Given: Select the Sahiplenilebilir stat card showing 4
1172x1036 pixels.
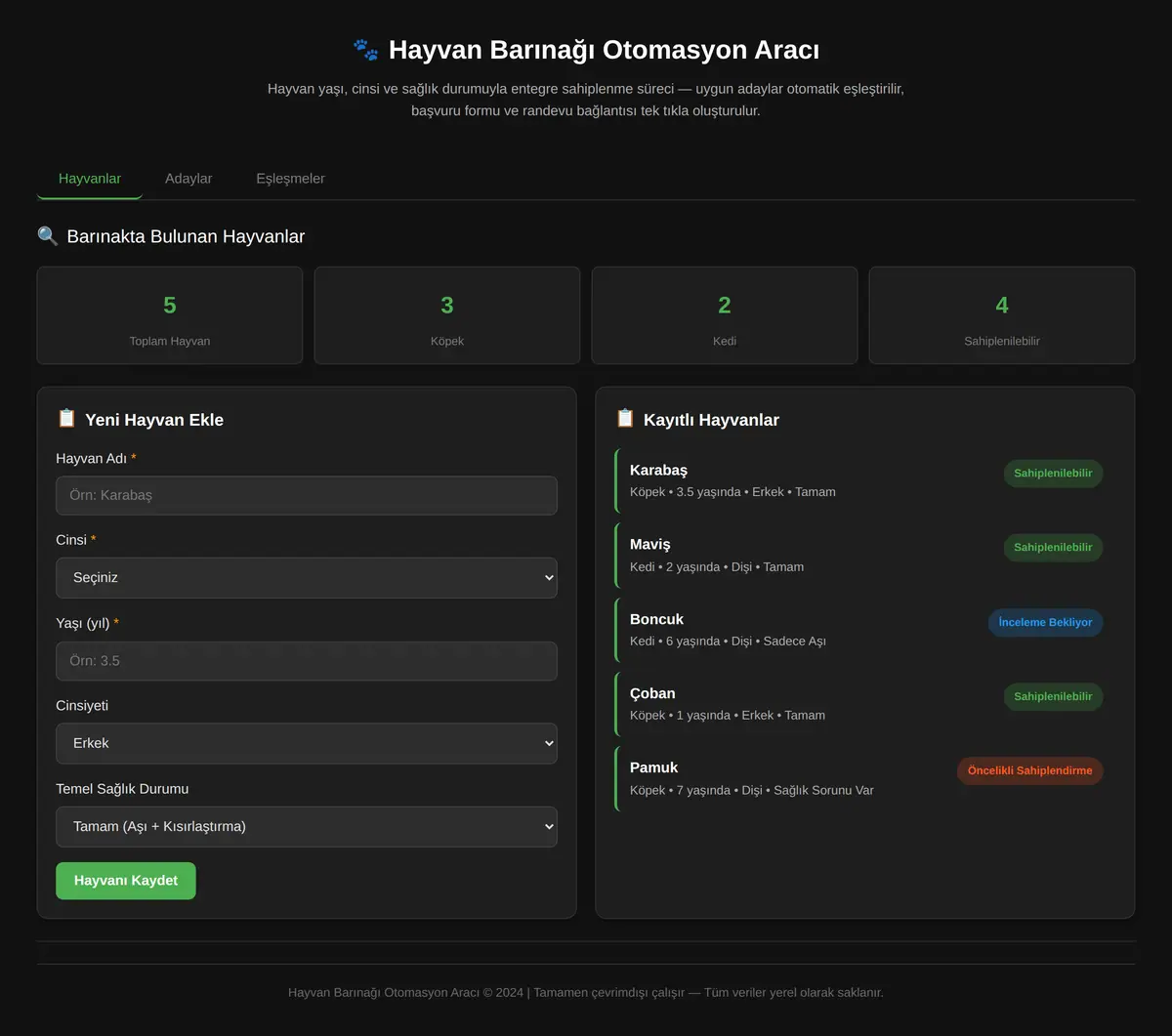Looking at the screenshot, I should 1002,315.
